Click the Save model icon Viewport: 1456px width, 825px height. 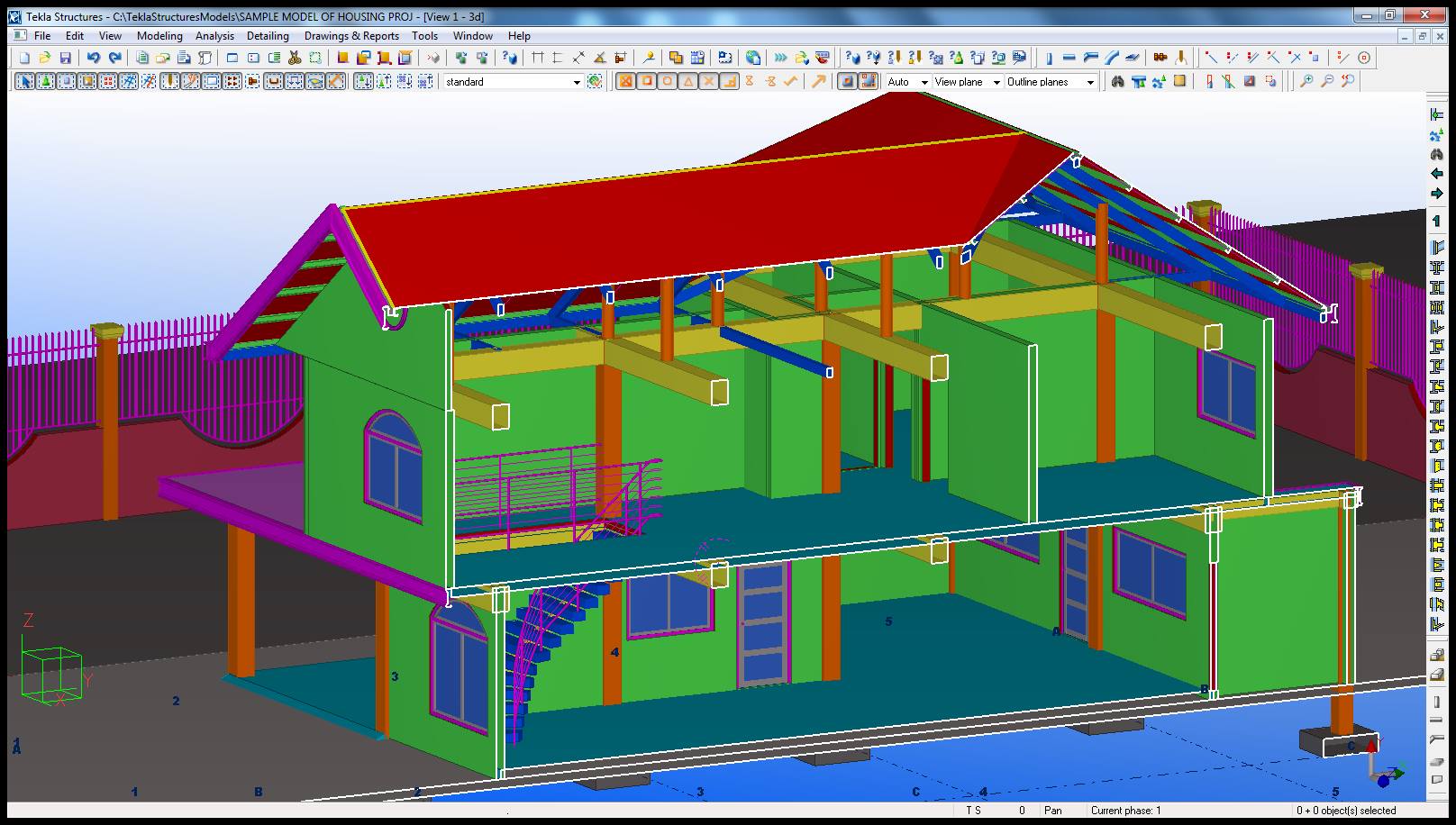point(65,58)
